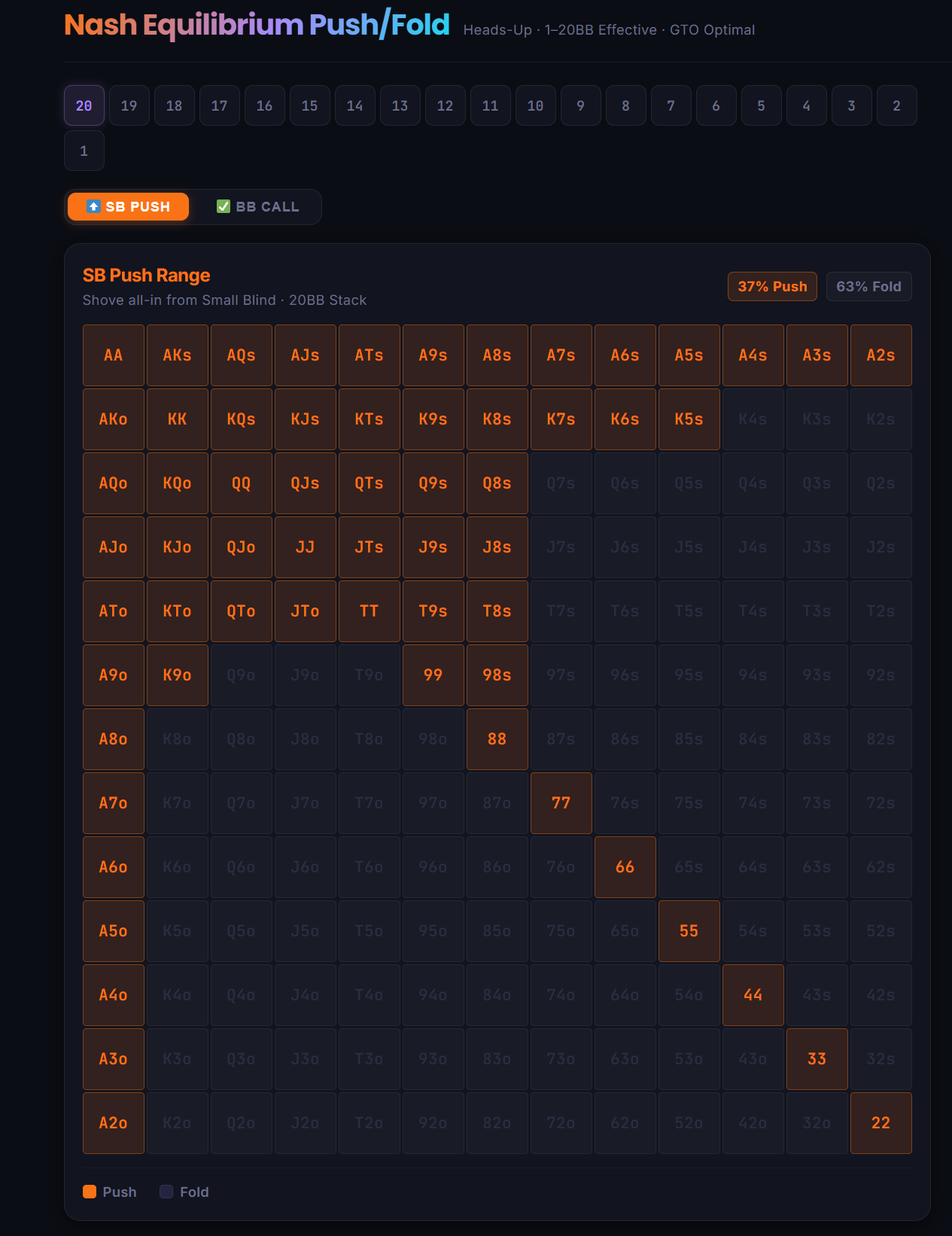
Task: Select the 98s hand cell
Action: tap(497, 675)
